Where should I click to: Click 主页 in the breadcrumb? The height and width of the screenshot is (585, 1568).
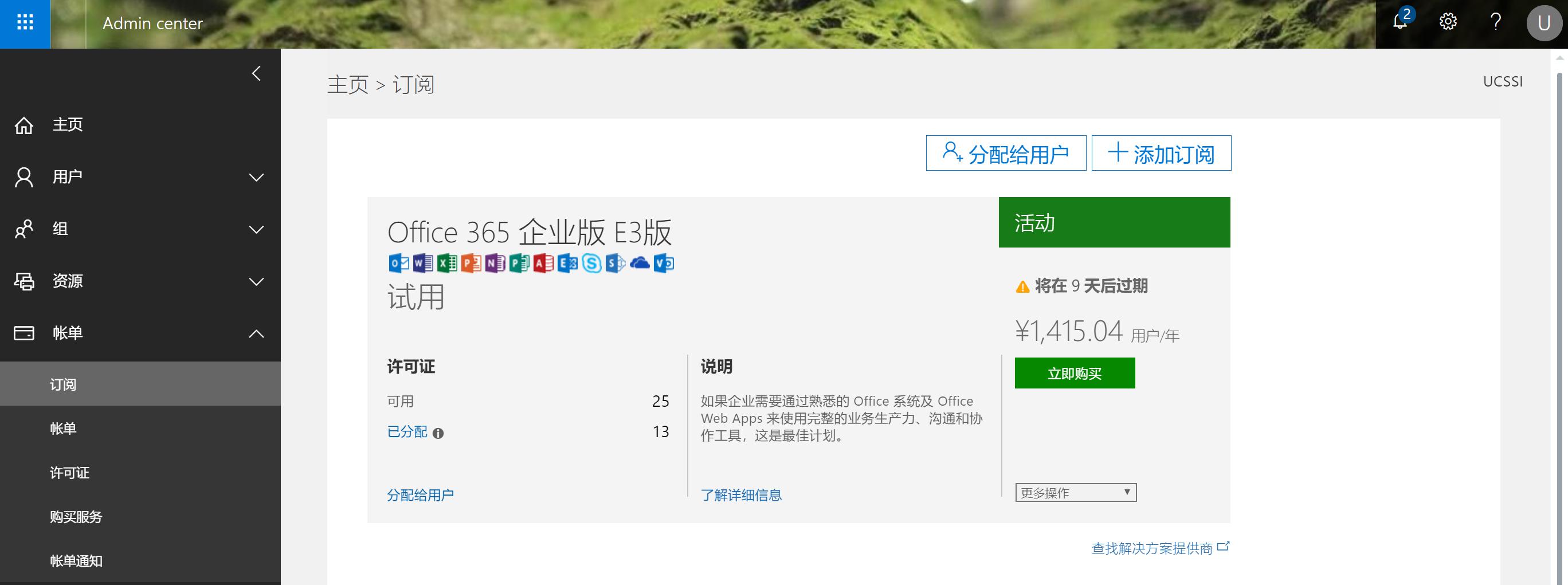[x=348, y=85]
